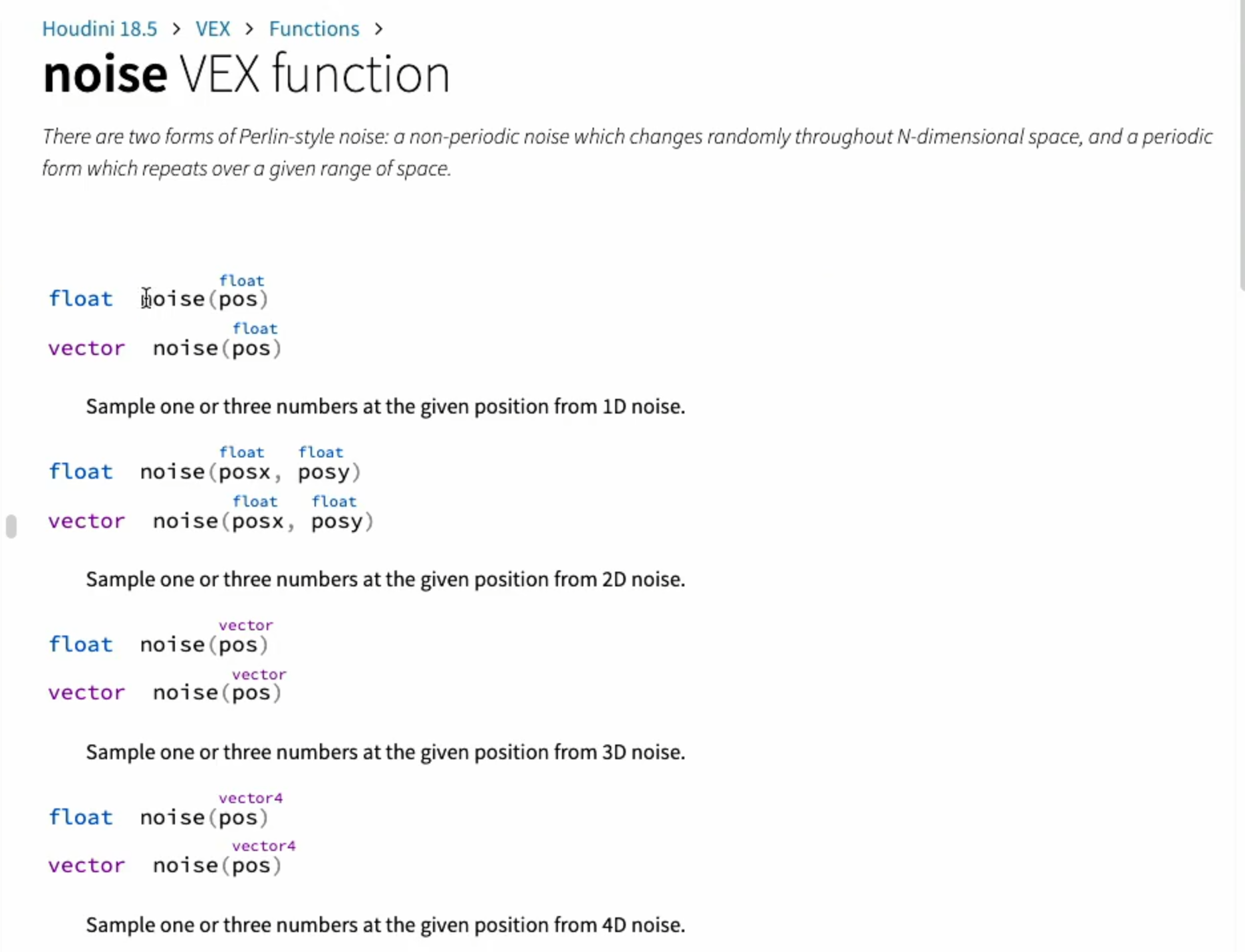This screenshot has height=952, width=1245.
Task: Click the chevron following the Functions breadcrumb
Action: pos(378,29)
